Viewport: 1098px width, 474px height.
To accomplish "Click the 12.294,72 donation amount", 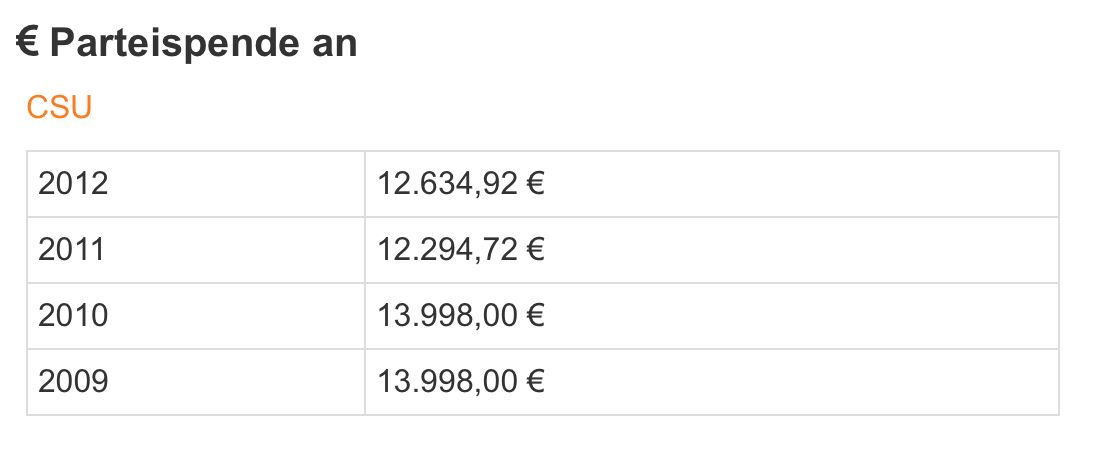I will [447, 250].
